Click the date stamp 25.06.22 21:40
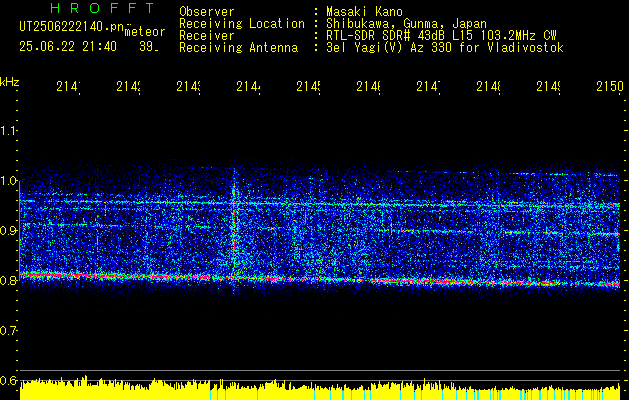This screenshot has height=400, width=629. 68,47
